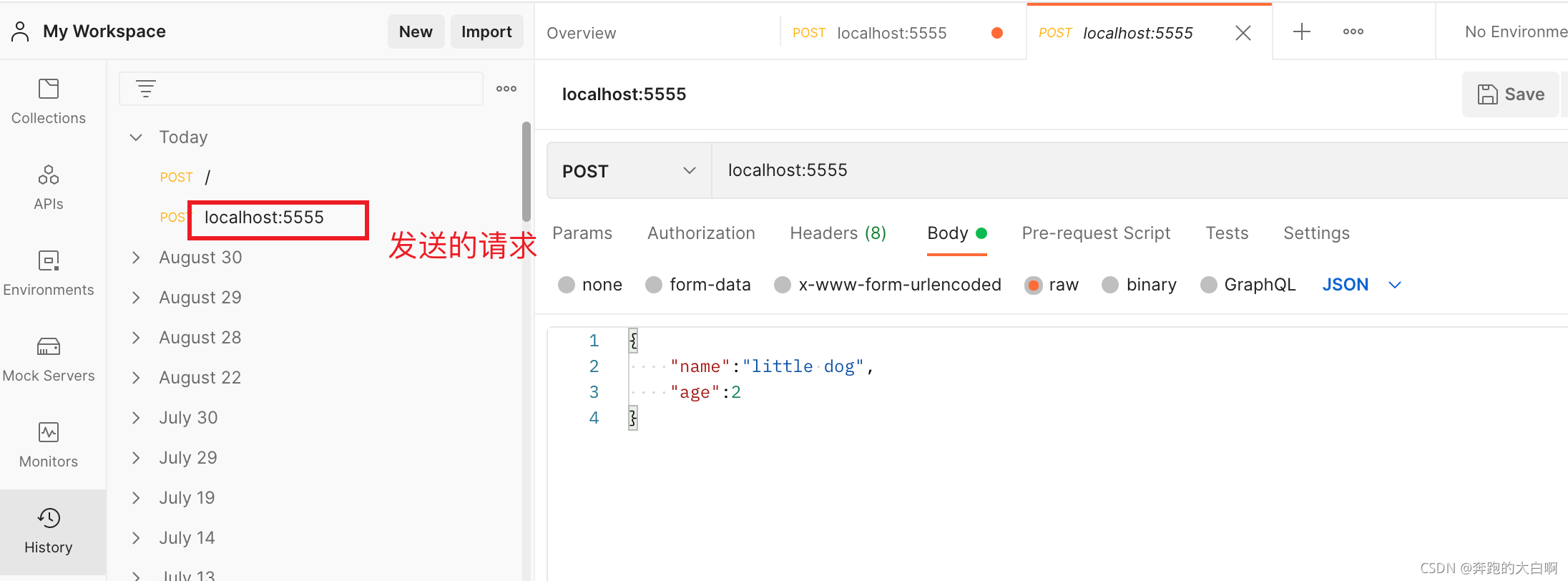Open the JSON format dropdown
Screen dimensions: 1568x581
pyautogui.click(x=1362, y=285)
